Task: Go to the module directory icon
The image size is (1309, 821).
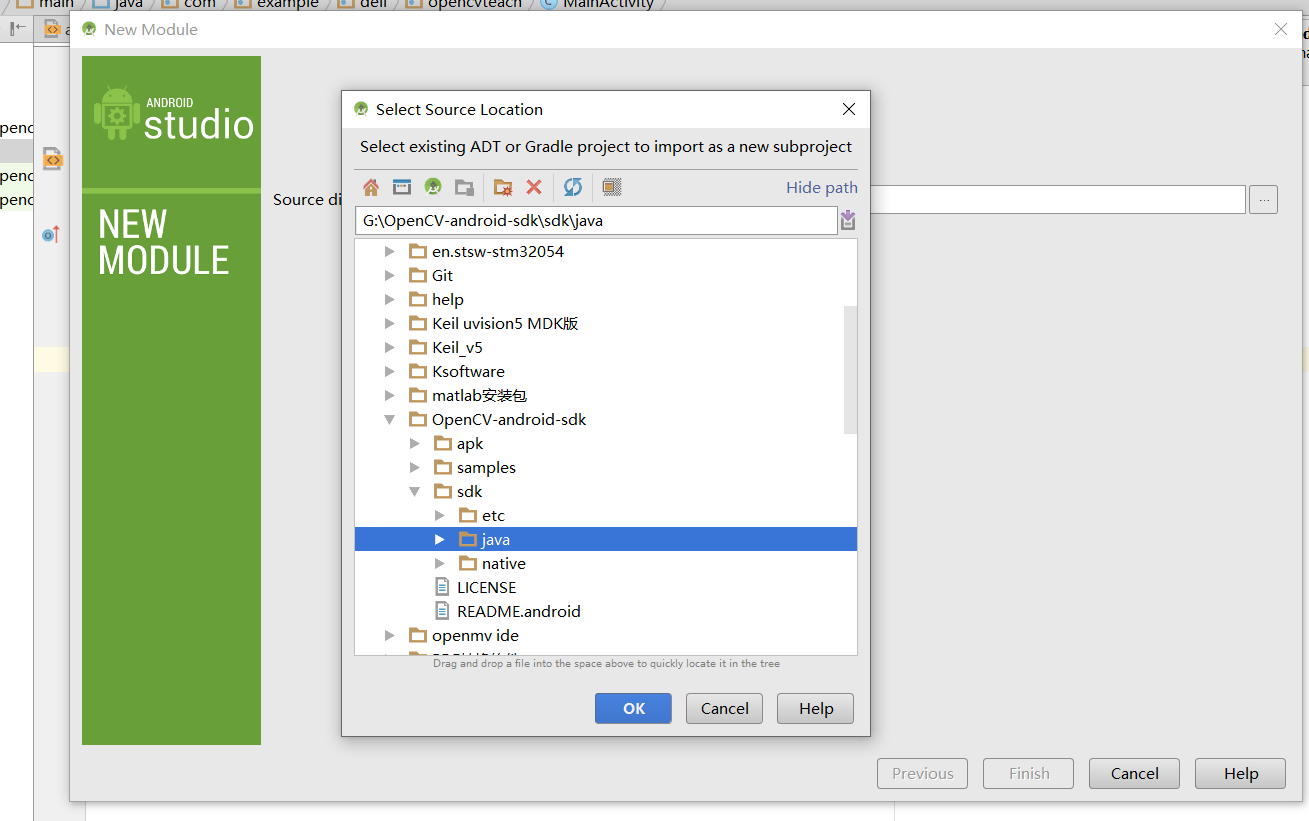Action: [x=464, y=187]
